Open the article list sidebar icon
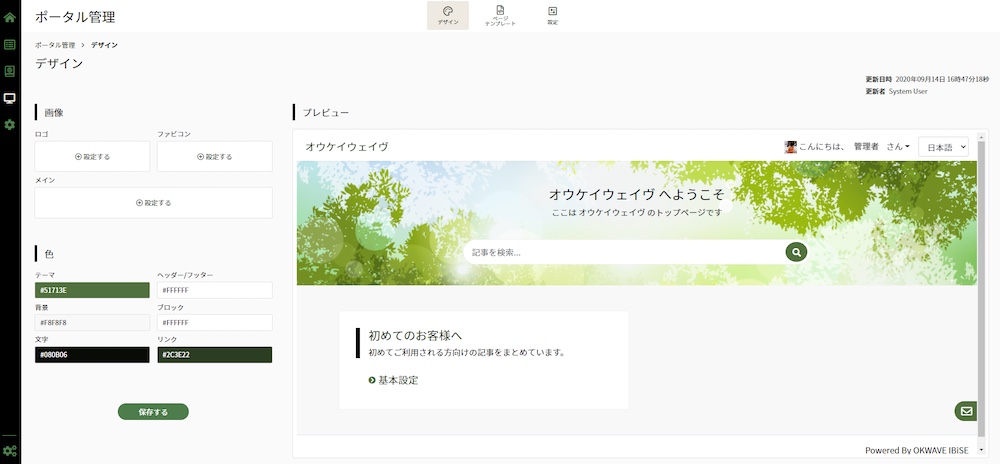Viewport: 1000px width, 464px height. (10, 45)
